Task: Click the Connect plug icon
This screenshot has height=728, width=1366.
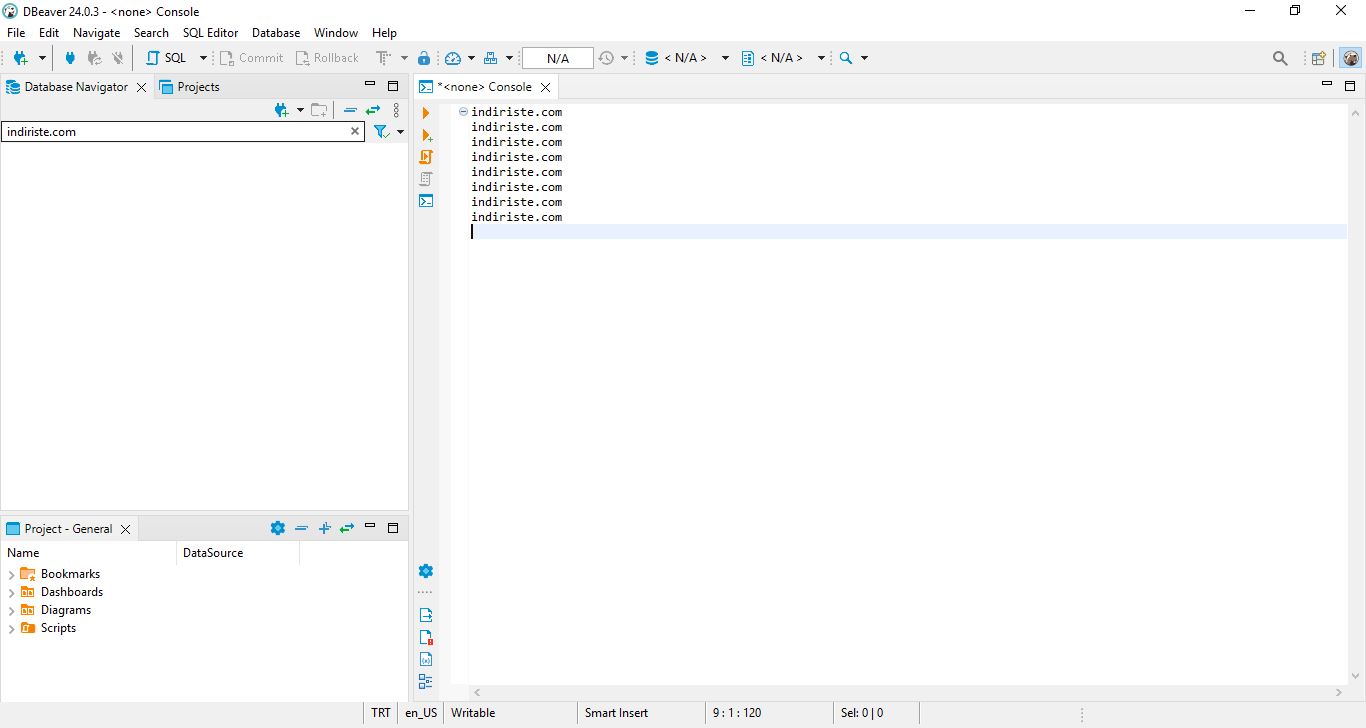Action: 70,58
